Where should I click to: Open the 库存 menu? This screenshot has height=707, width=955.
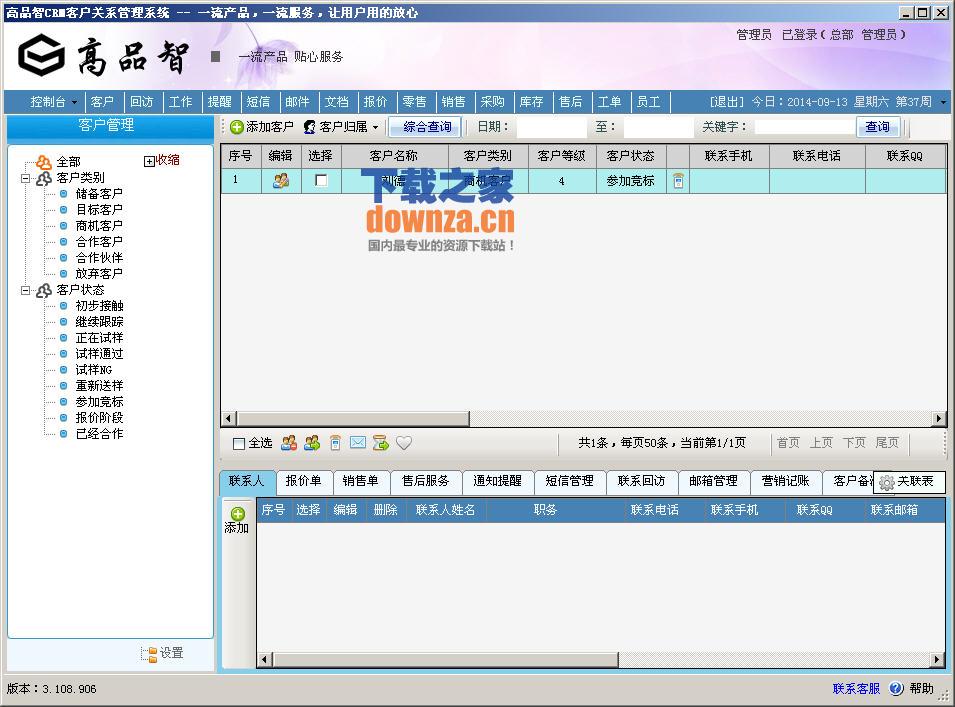click(531, 102)
